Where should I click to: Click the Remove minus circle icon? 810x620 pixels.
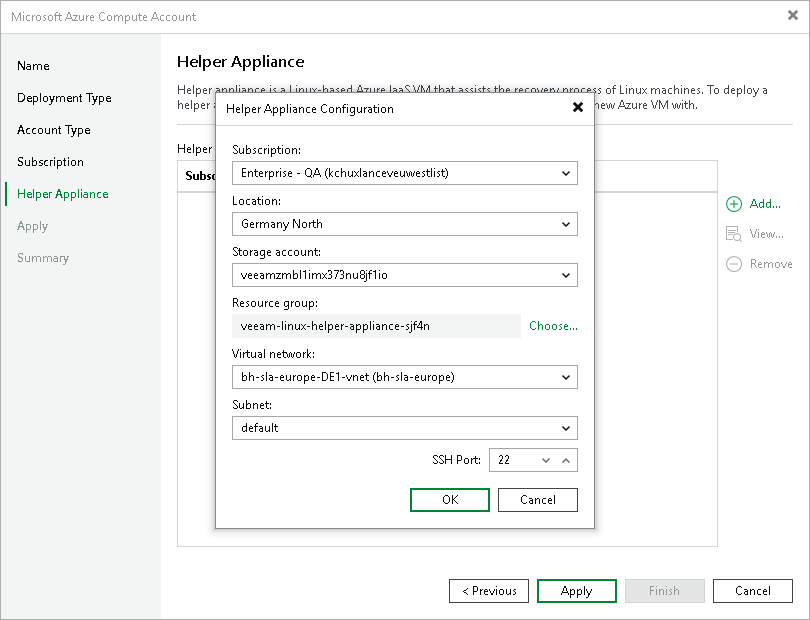point(734,264)
